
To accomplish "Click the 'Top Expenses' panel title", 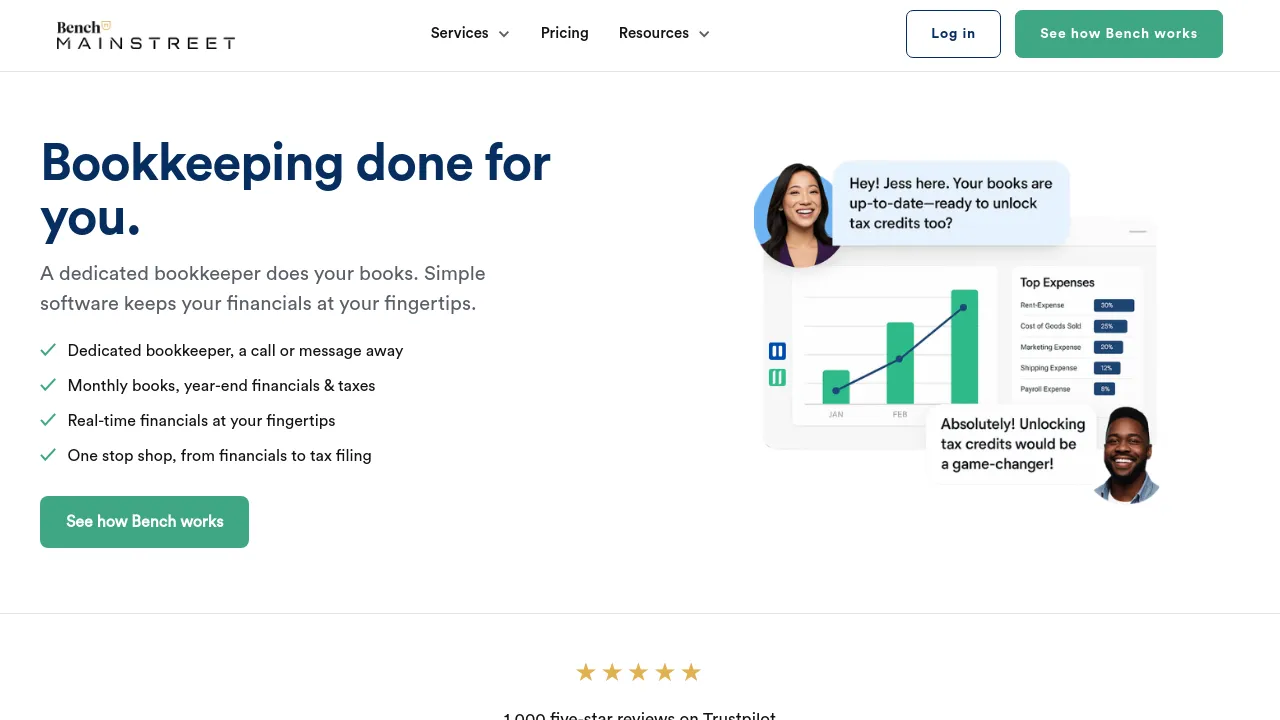I will 1057,283.
